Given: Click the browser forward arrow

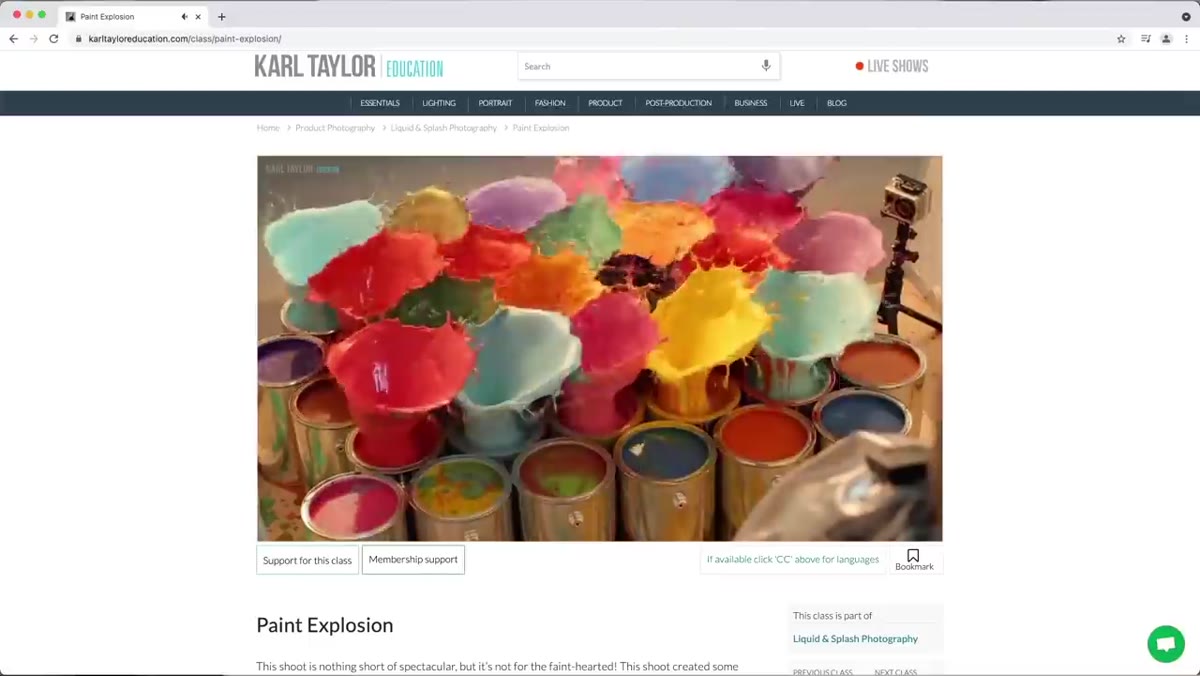Looking at the screenshot, I should click(x=33, y=39).
